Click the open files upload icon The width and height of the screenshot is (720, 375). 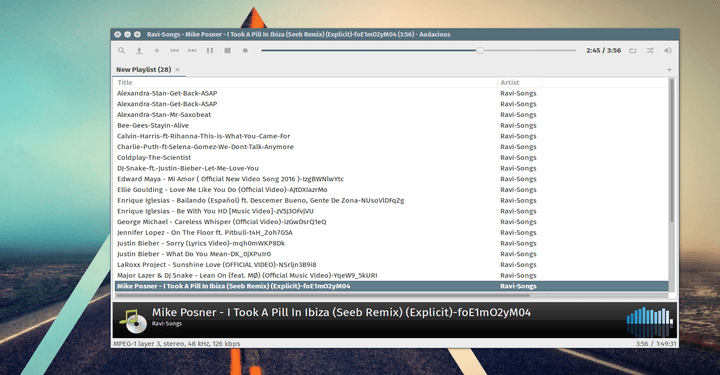[x=139, y=50]
